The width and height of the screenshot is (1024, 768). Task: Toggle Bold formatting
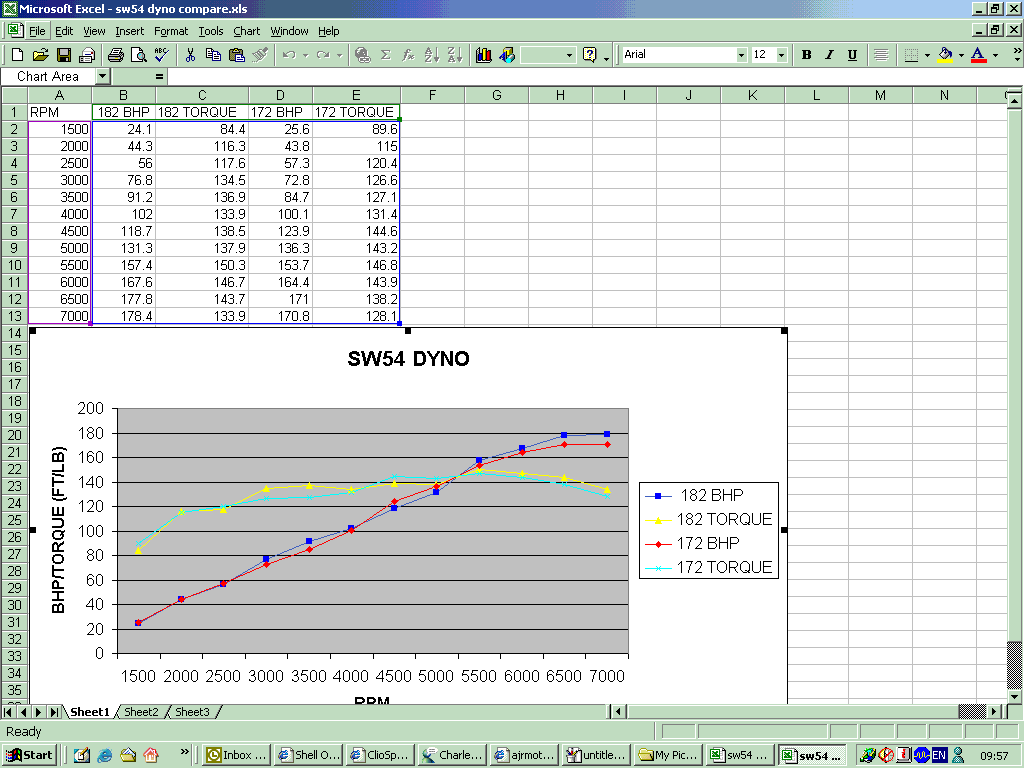coord(806,55)
